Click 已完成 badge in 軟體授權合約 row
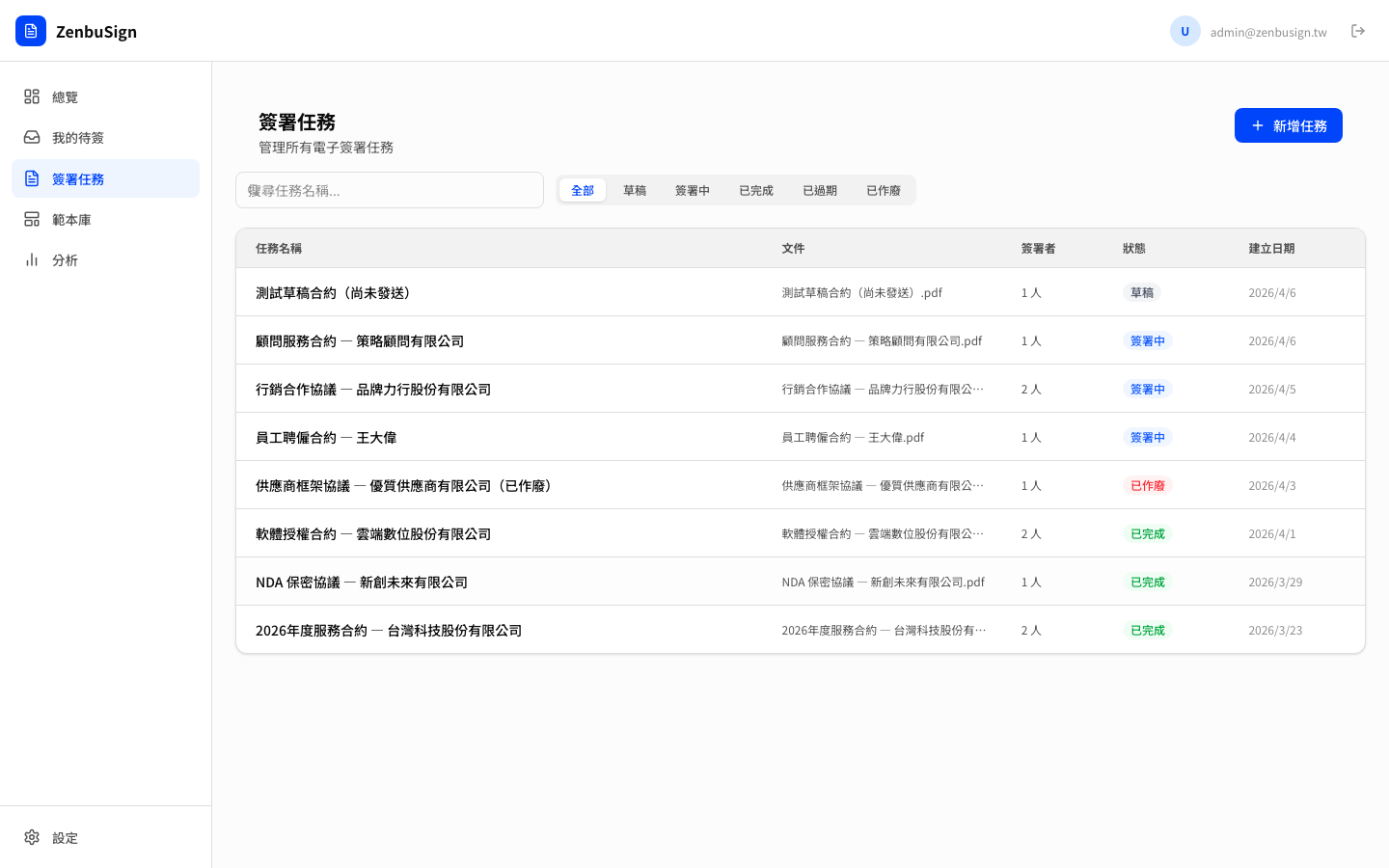Viewport: 1389px width, 868px height. (x=1148, y=533)
